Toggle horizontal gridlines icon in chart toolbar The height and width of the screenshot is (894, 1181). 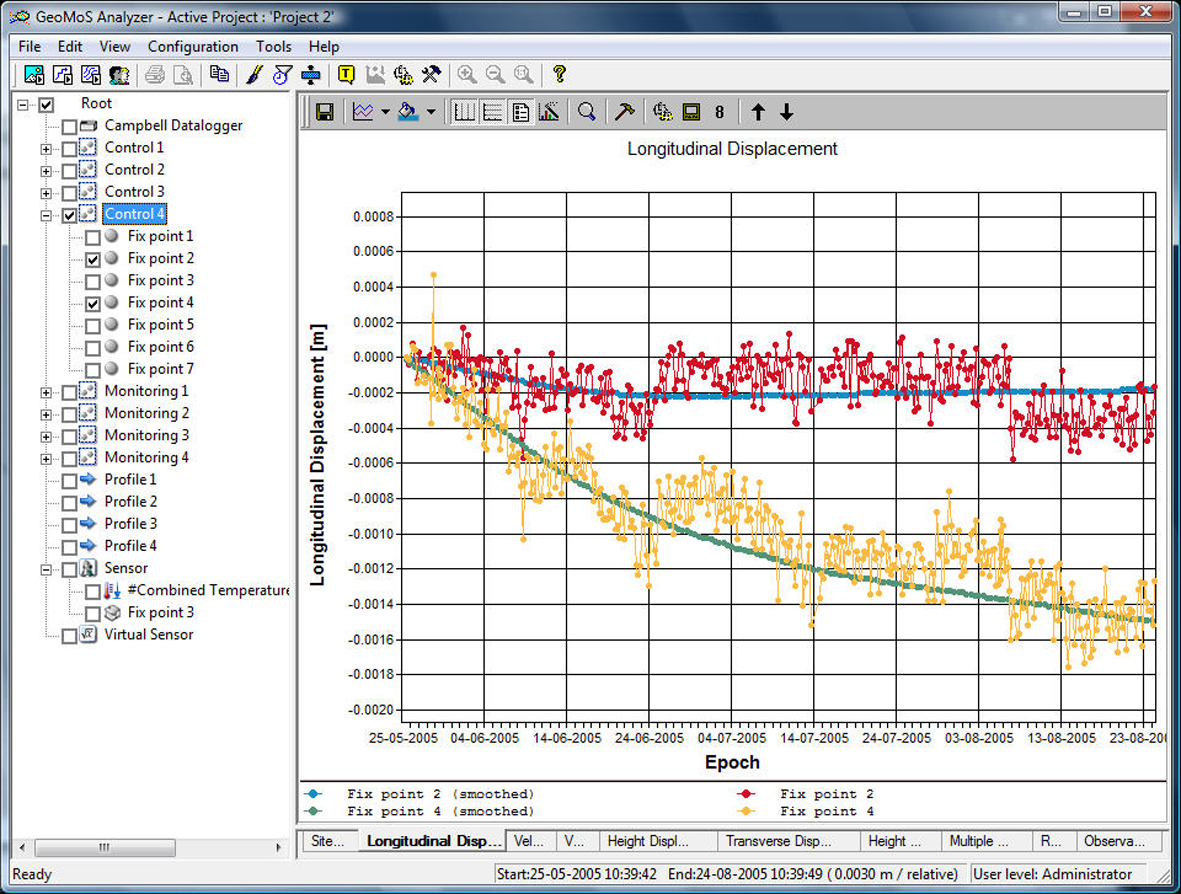tap(493, 112)
